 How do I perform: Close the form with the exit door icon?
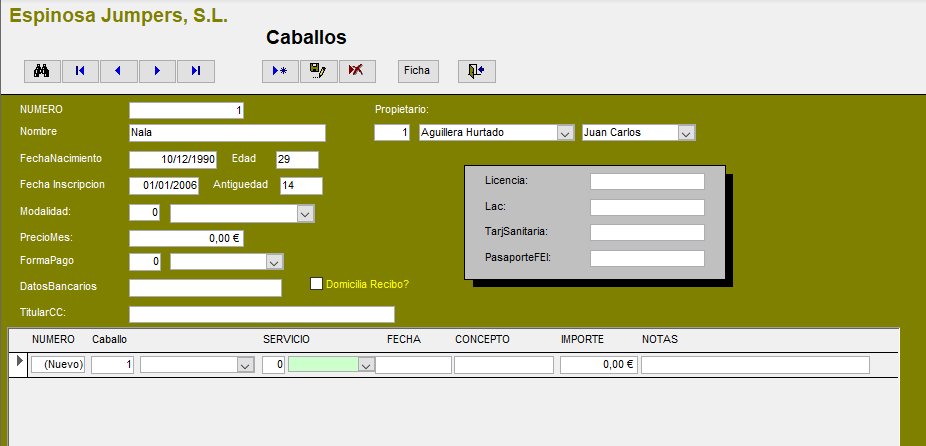pos(477,71)
